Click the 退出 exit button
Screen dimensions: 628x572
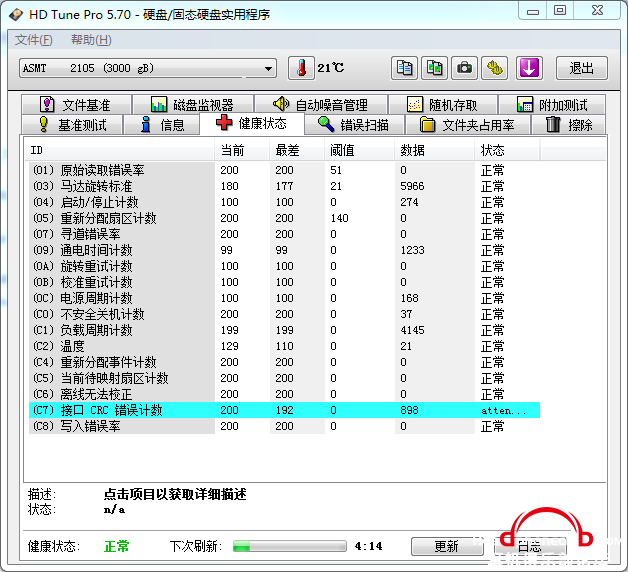pos(582,68)
